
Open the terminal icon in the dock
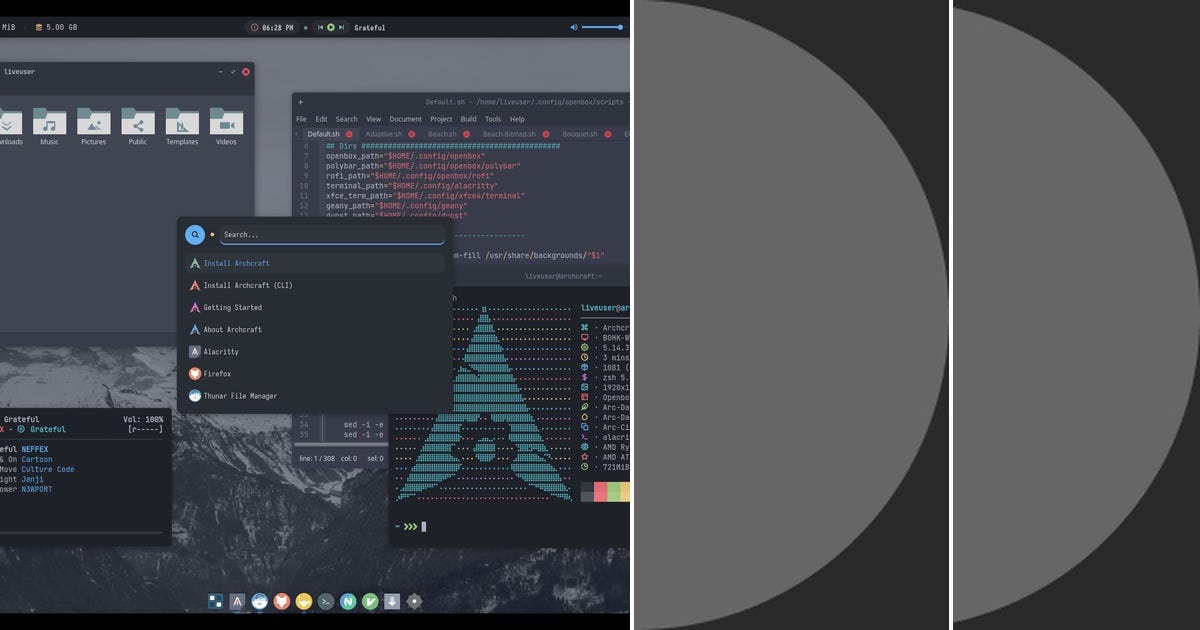pos(326,601)
